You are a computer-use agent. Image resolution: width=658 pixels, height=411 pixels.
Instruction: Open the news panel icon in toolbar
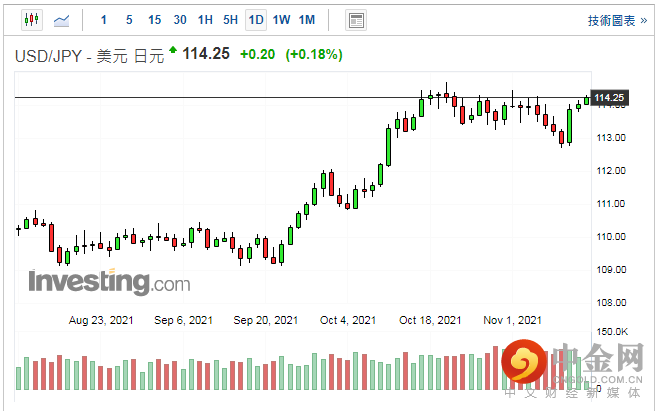coord(355,20)
